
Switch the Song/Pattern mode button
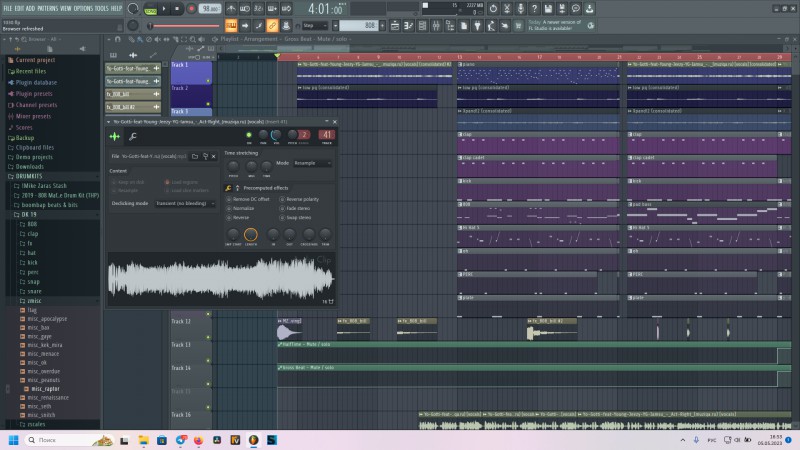coord(151,9)
